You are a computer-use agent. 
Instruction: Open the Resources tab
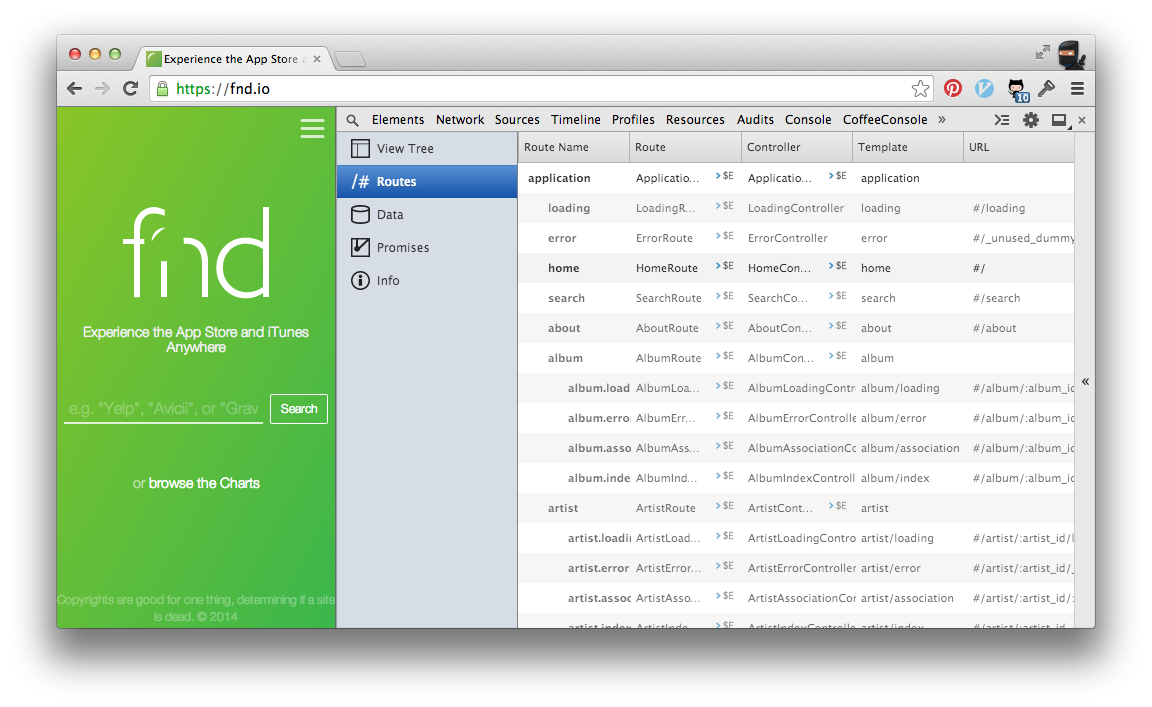695,120
